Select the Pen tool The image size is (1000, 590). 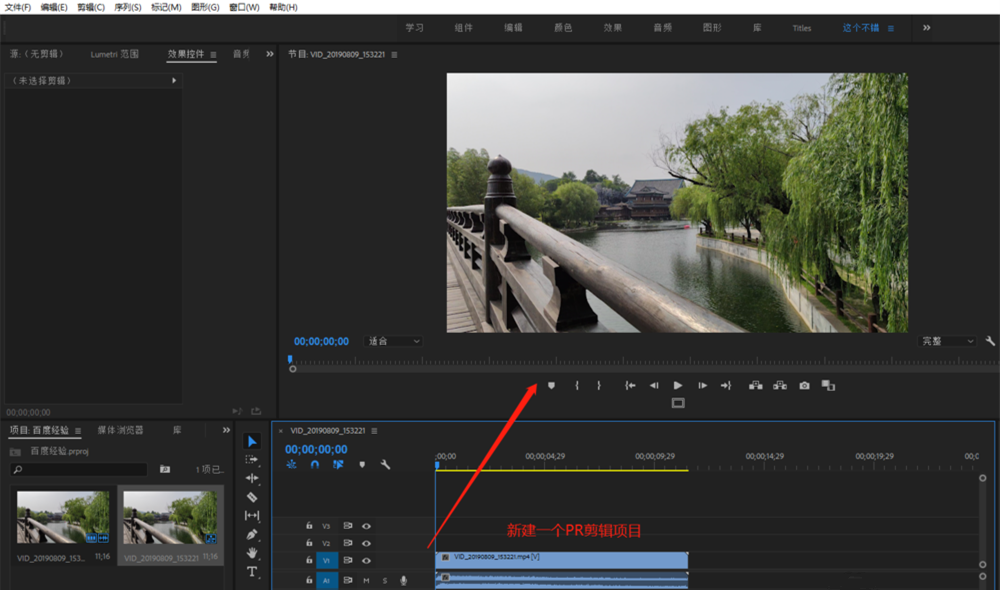tap(252, 534)
